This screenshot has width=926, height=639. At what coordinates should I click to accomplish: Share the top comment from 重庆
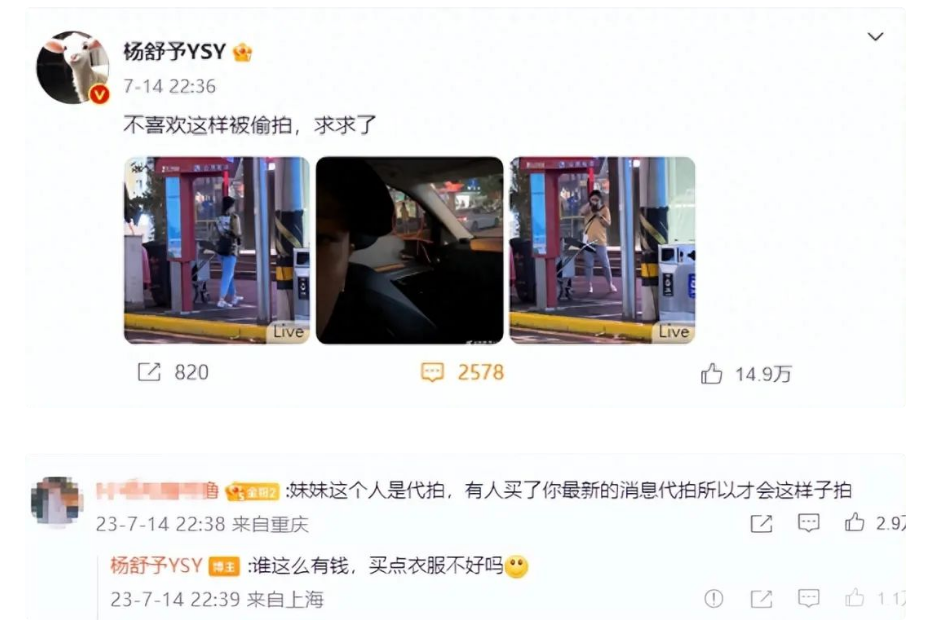pyautogui.click(x=761, y=523)
